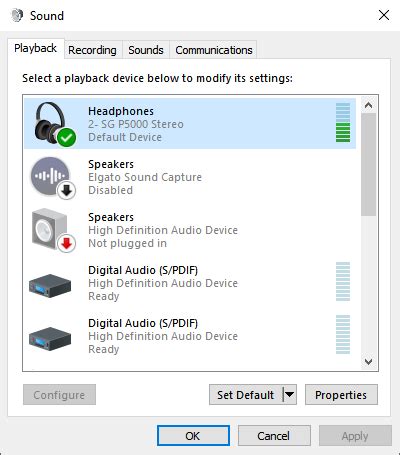Switch to the Recording tab
The width and height of the screenshot is (400, 455).
(x=92, y=50)
